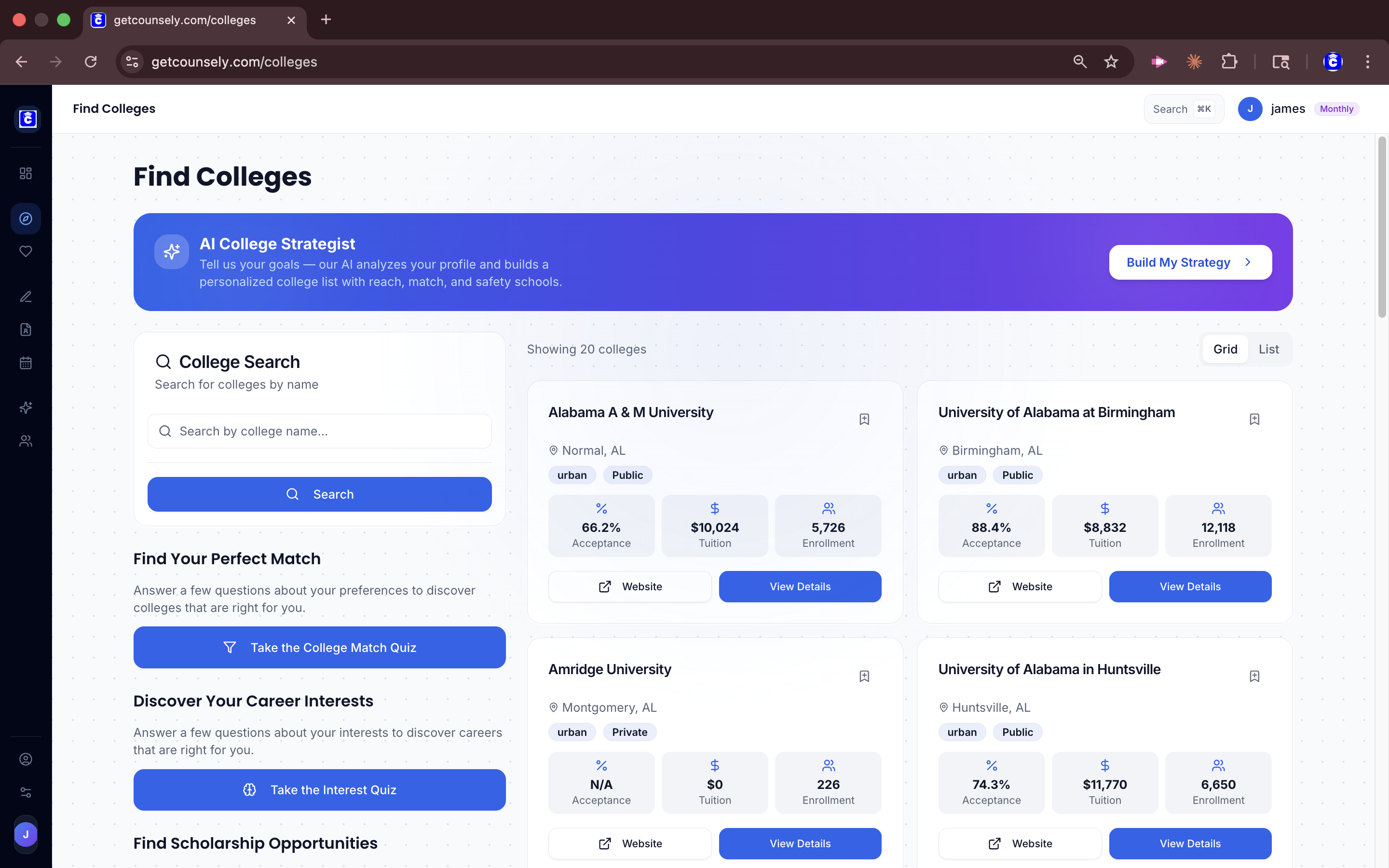Take the College Match Quiz
1389x868 pixels.
(x=319, y=647)
